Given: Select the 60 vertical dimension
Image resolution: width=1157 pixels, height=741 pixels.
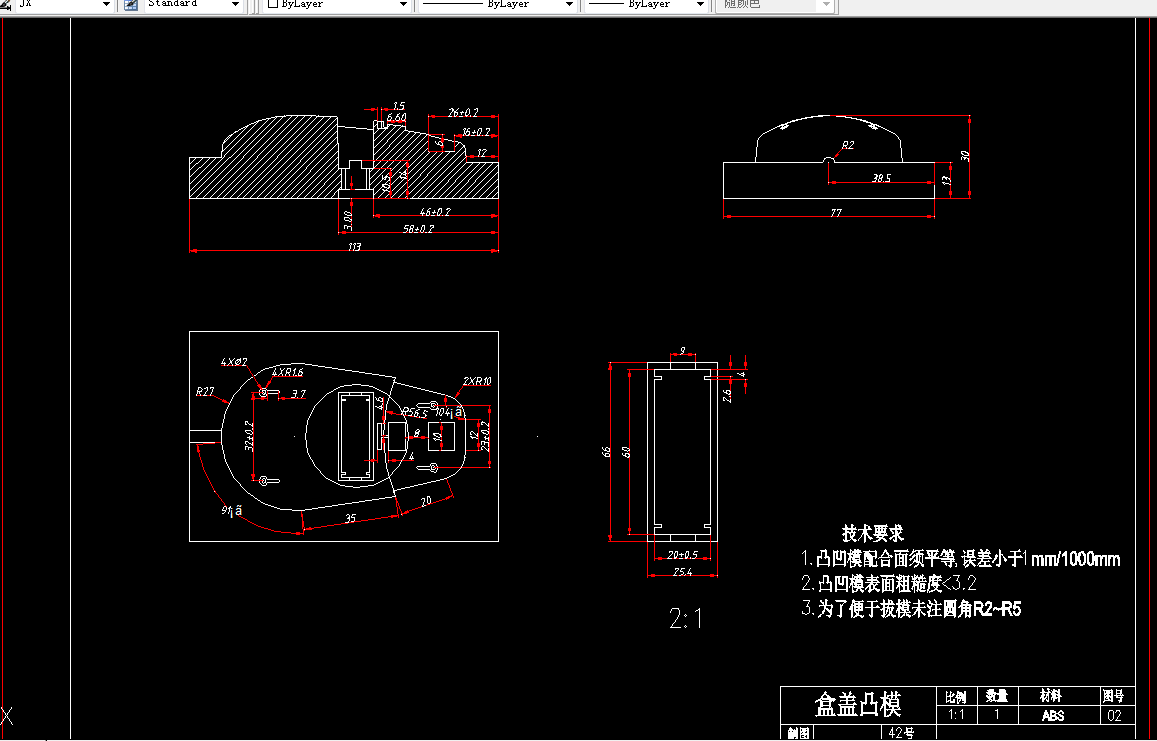Looking at the screenshot, I should [626, 452].
